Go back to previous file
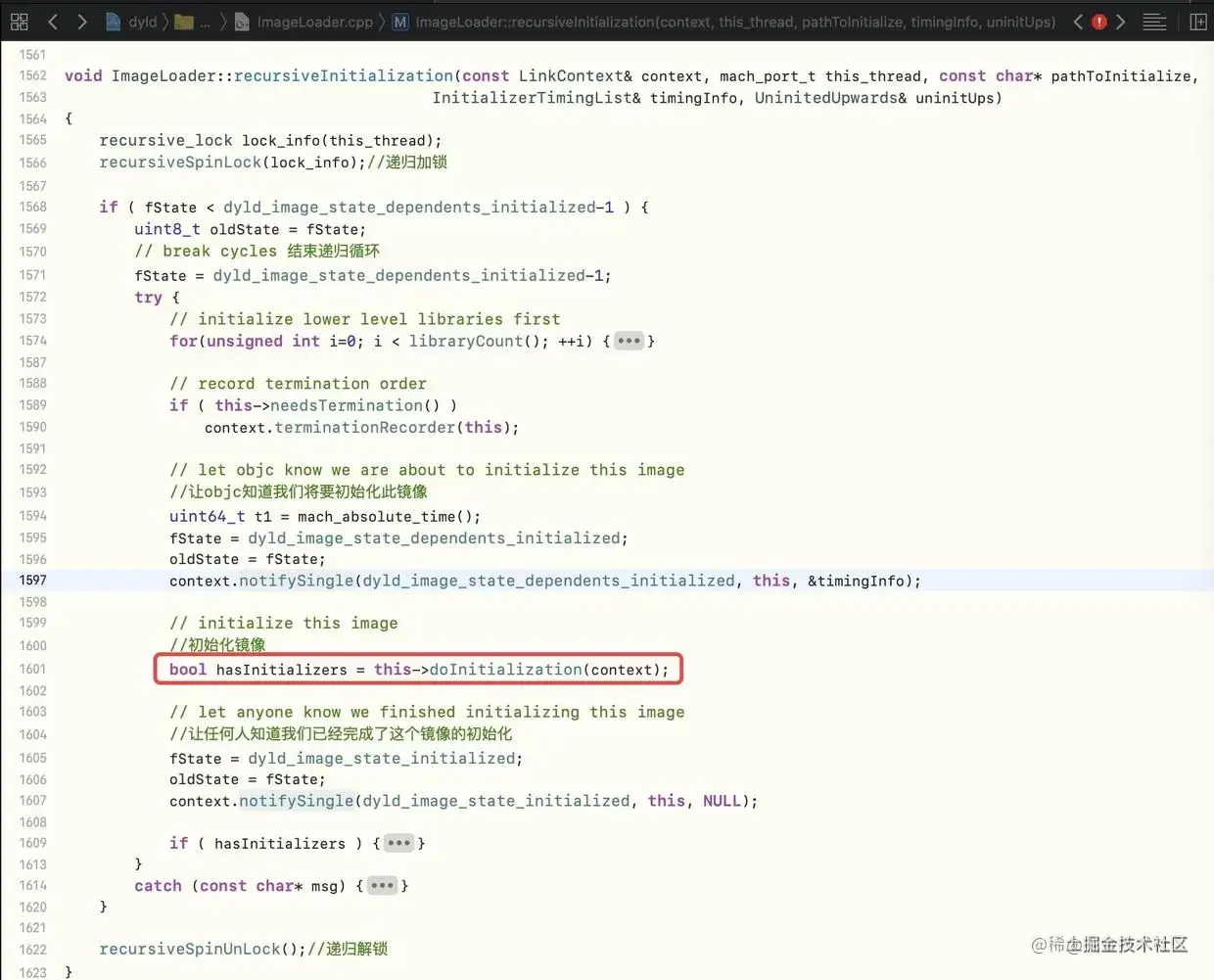The width and height of the screenshot is (1214, 980). pos(53,22)
